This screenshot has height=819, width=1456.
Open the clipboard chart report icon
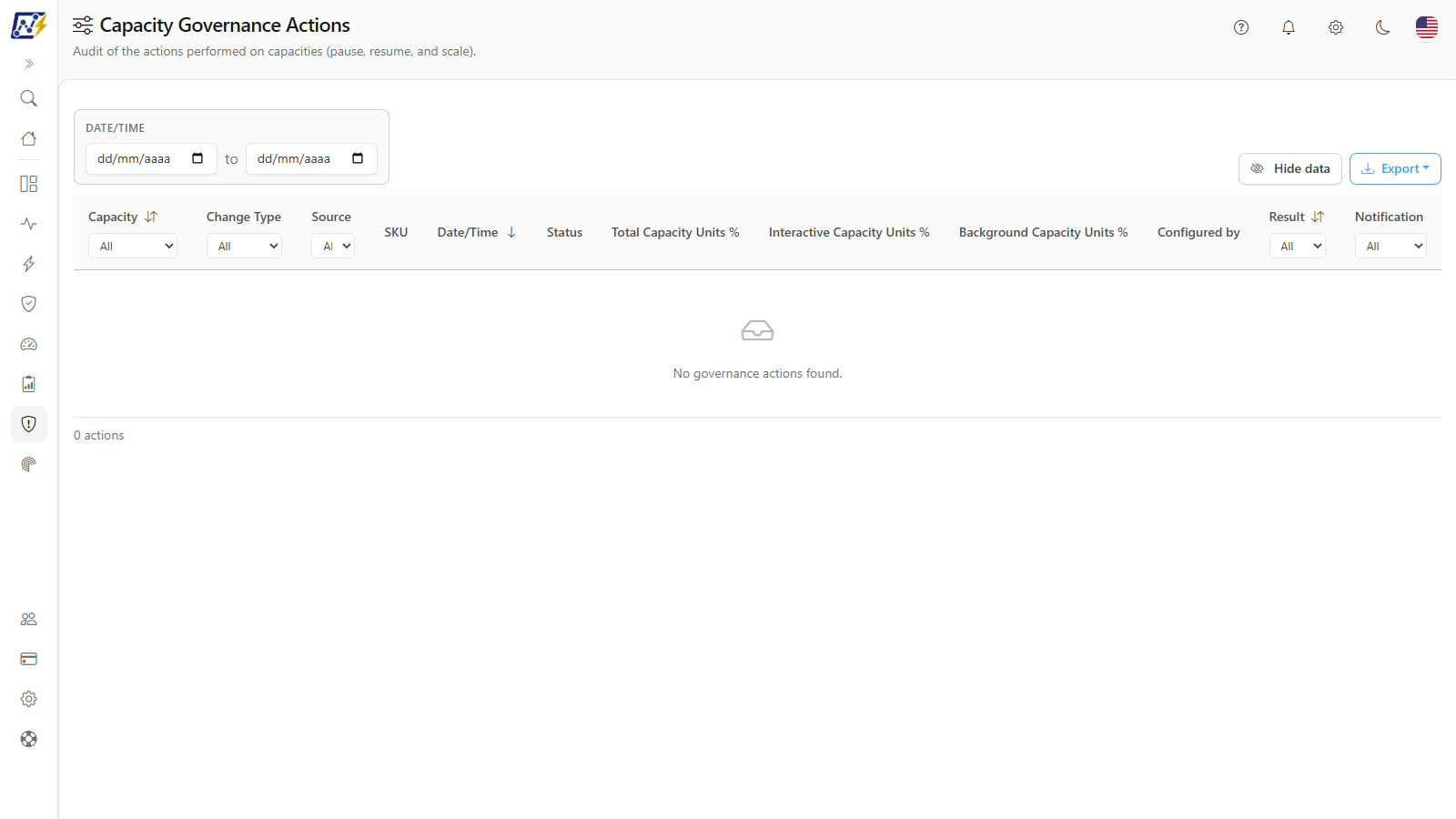click(29, 384)
